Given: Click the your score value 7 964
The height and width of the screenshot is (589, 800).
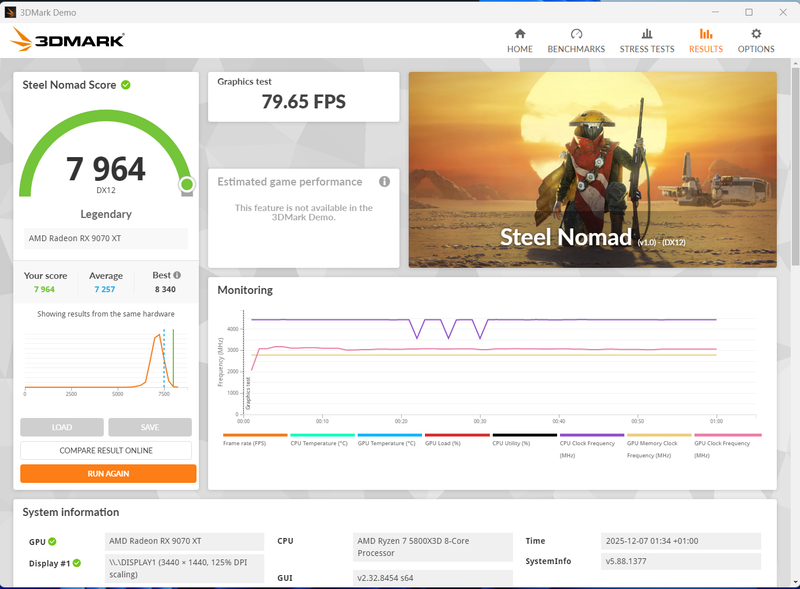Looking at the screenshot, I should (44, 289).
